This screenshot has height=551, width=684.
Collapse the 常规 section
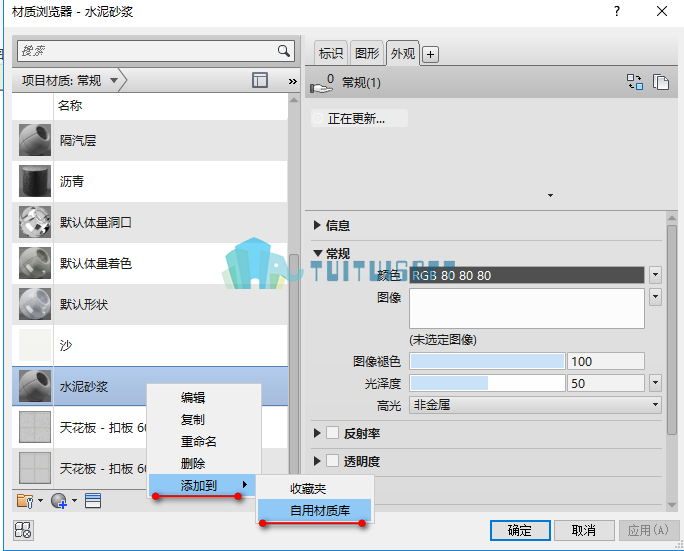[x=318, y=253]
